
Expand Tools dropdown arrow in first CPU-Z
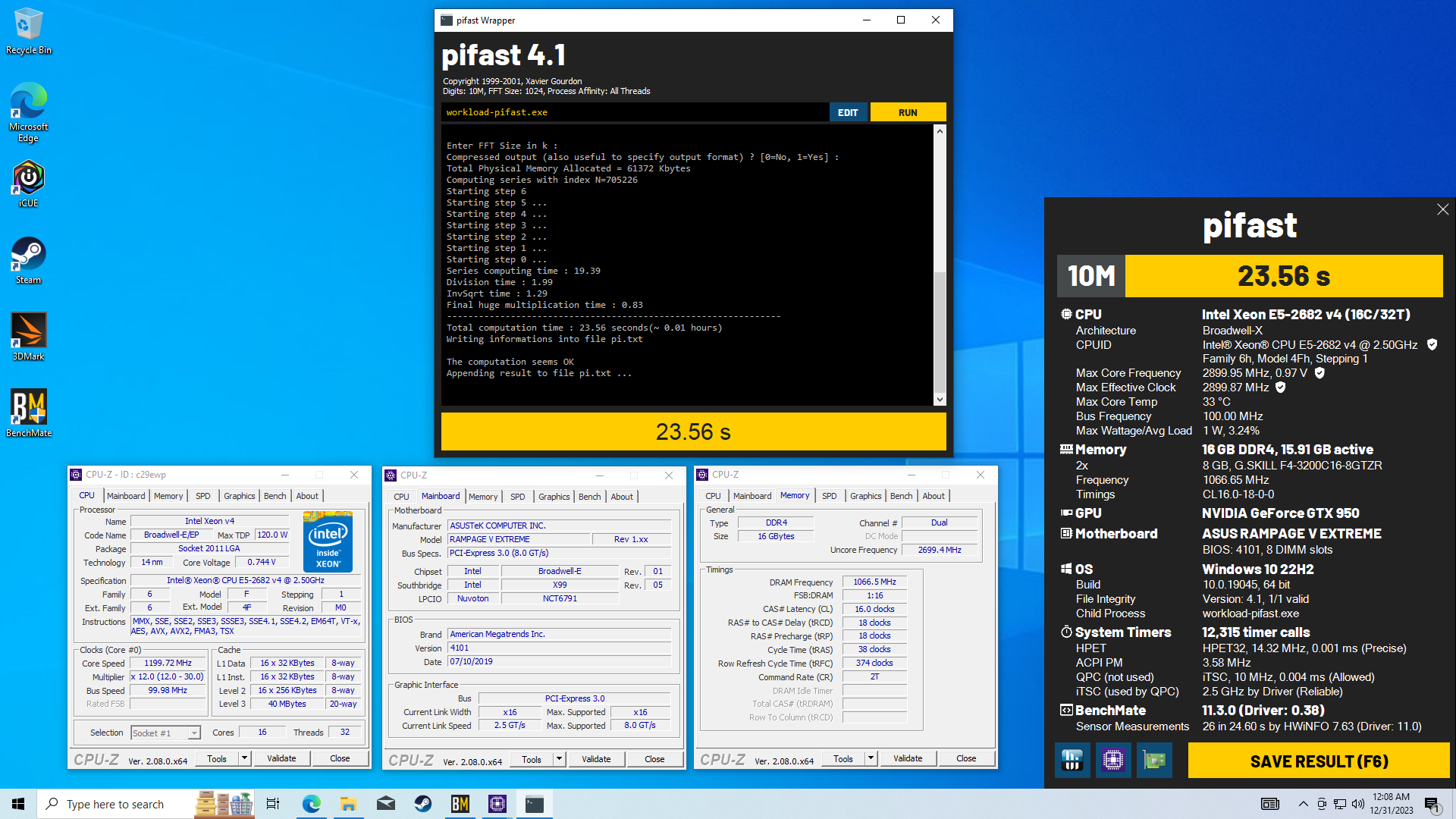[x=244, y=758]
